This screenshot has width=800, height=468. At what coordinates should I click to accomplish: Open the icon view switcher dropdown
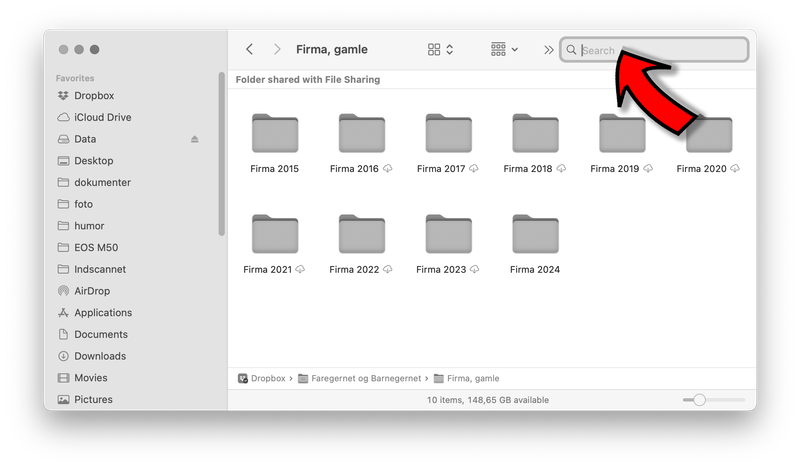(x=440, y=49)
